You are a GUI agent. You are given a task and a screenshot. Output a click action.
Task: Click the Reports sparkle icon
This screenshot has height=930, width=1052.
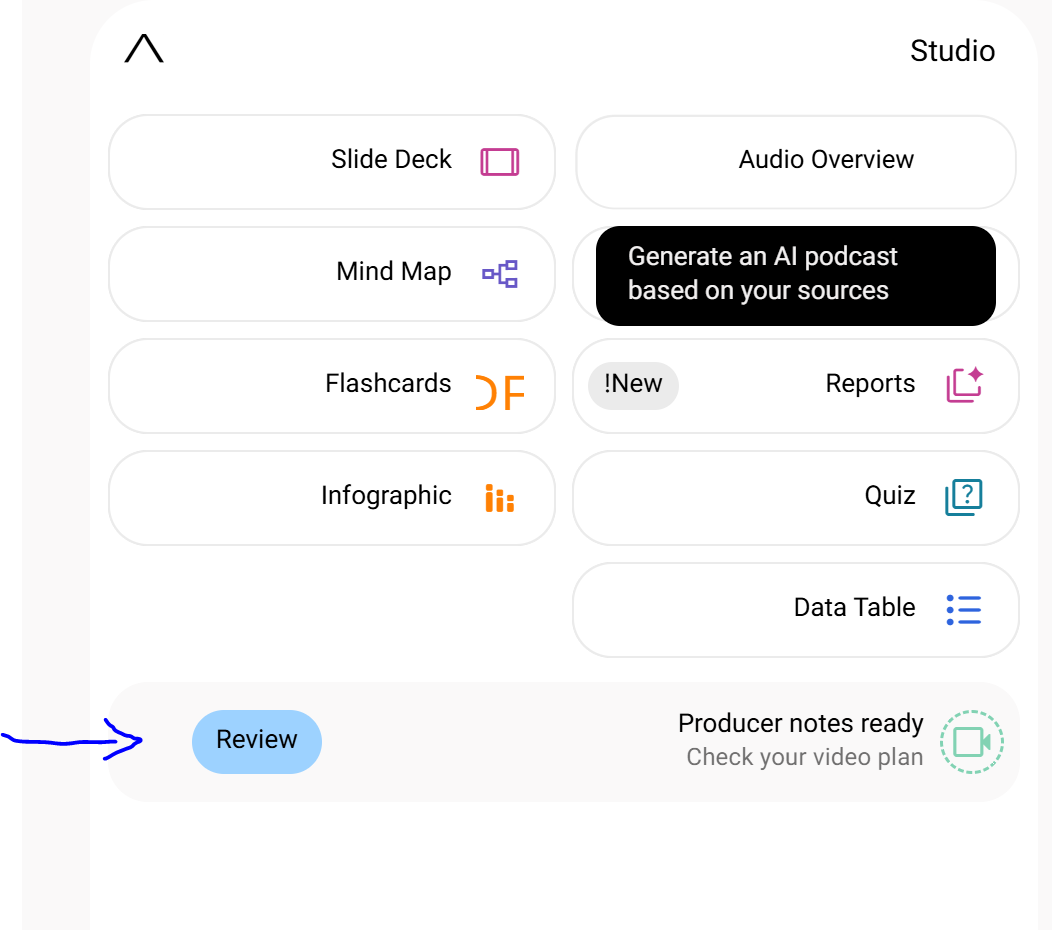[965, 384]
